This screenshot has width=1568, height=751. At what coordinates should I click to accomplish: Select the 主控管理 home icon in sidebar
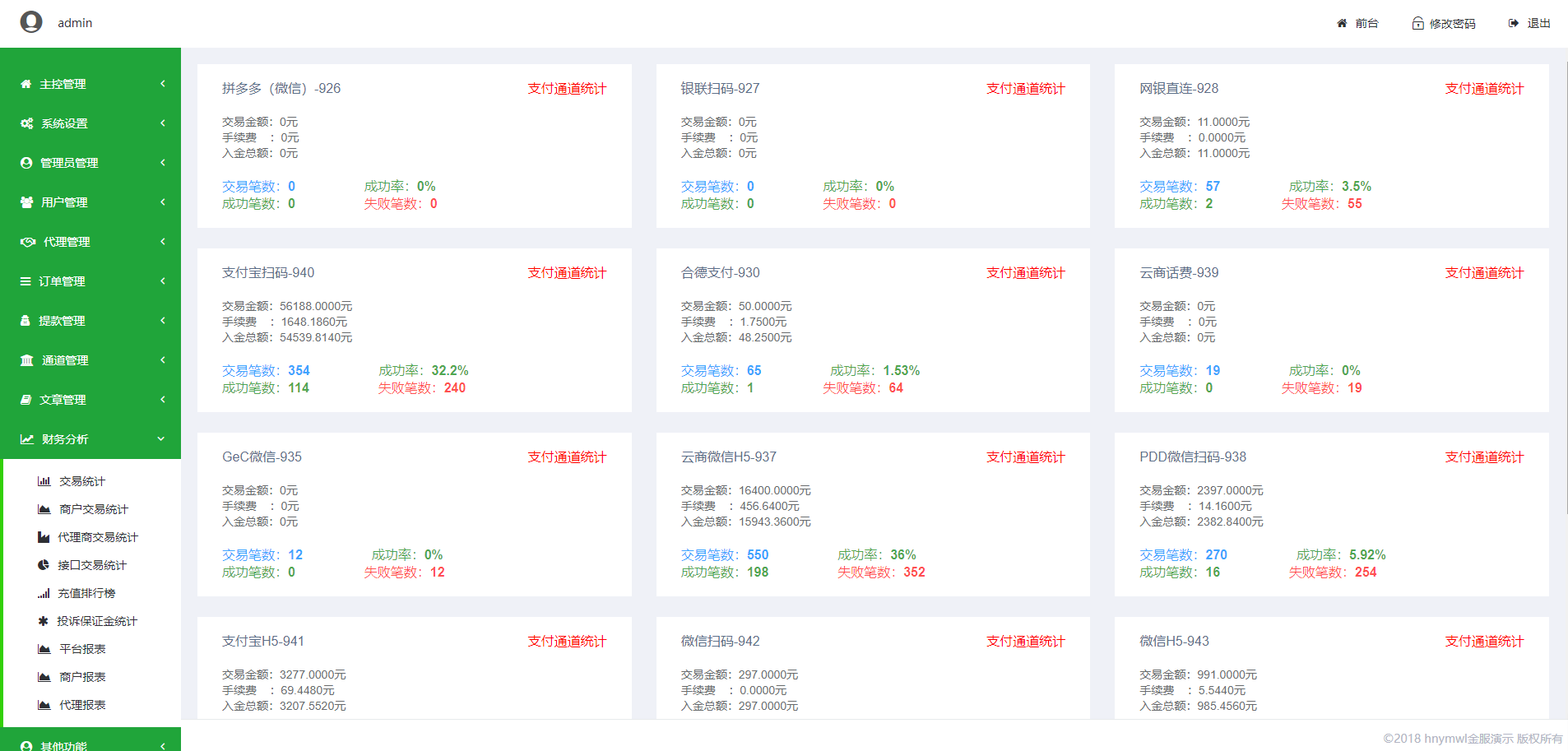(x=26, y=83)
